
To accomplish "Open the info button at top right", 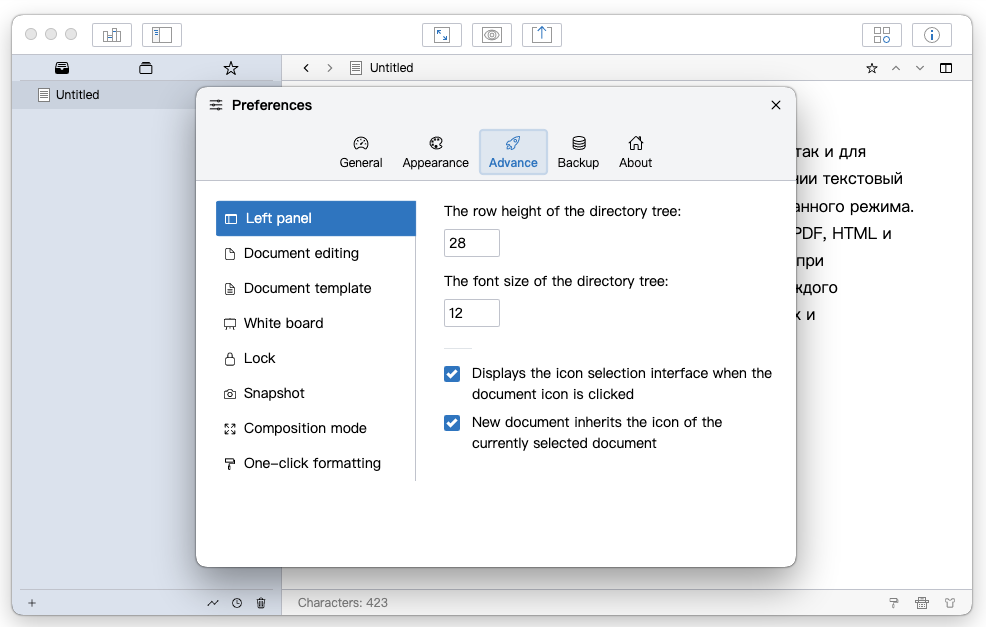I will [931, 35].
